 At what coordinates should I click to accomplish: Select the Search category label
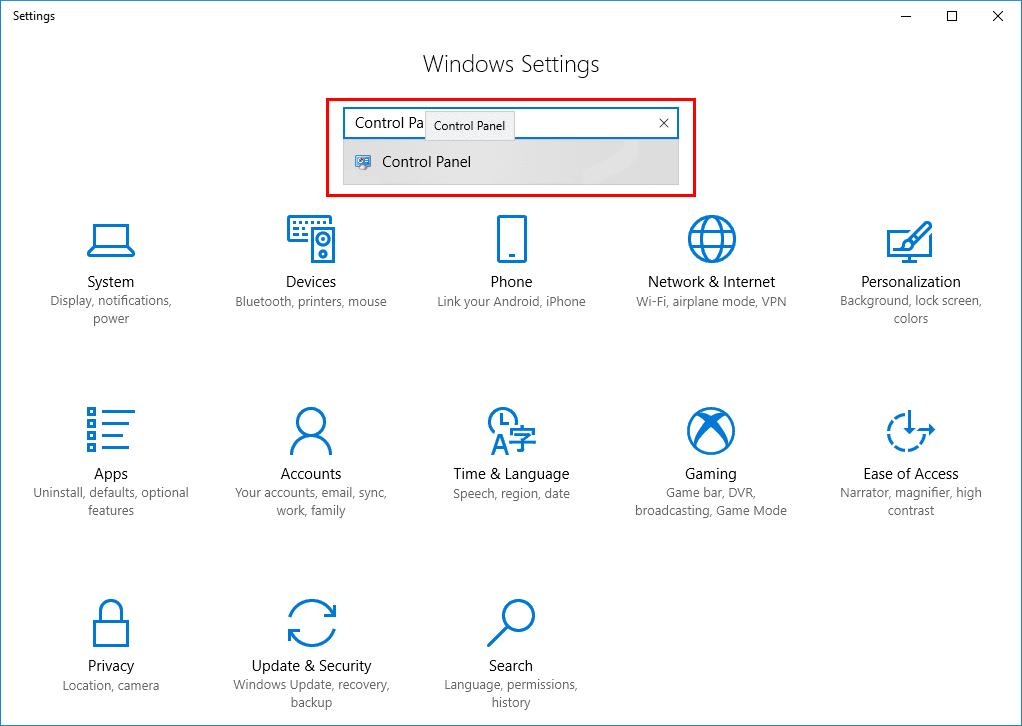click(511, 665)
